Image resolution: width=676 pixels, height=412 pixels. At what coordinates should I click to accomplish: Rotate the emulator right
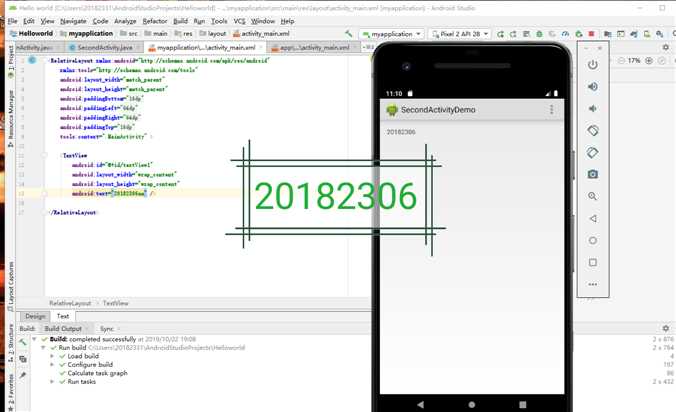(x=593, y=153)
